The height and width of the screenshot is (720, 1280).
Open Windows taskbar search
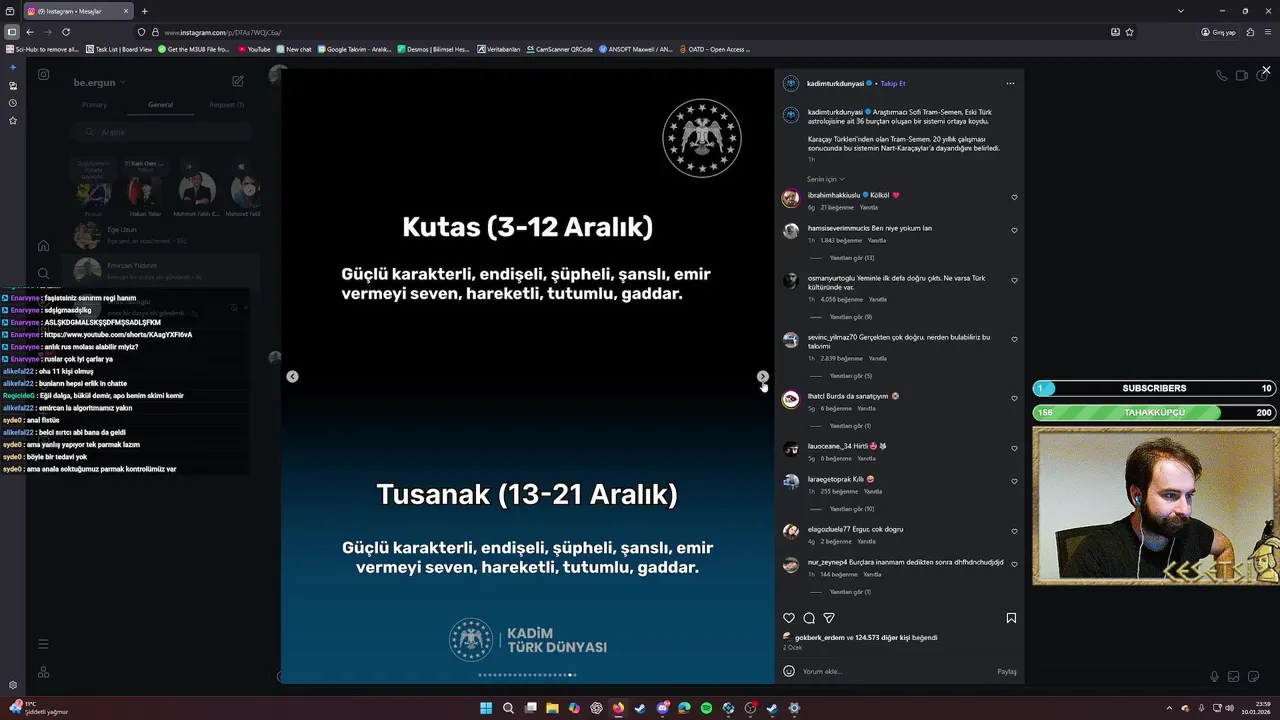(508, 708)
